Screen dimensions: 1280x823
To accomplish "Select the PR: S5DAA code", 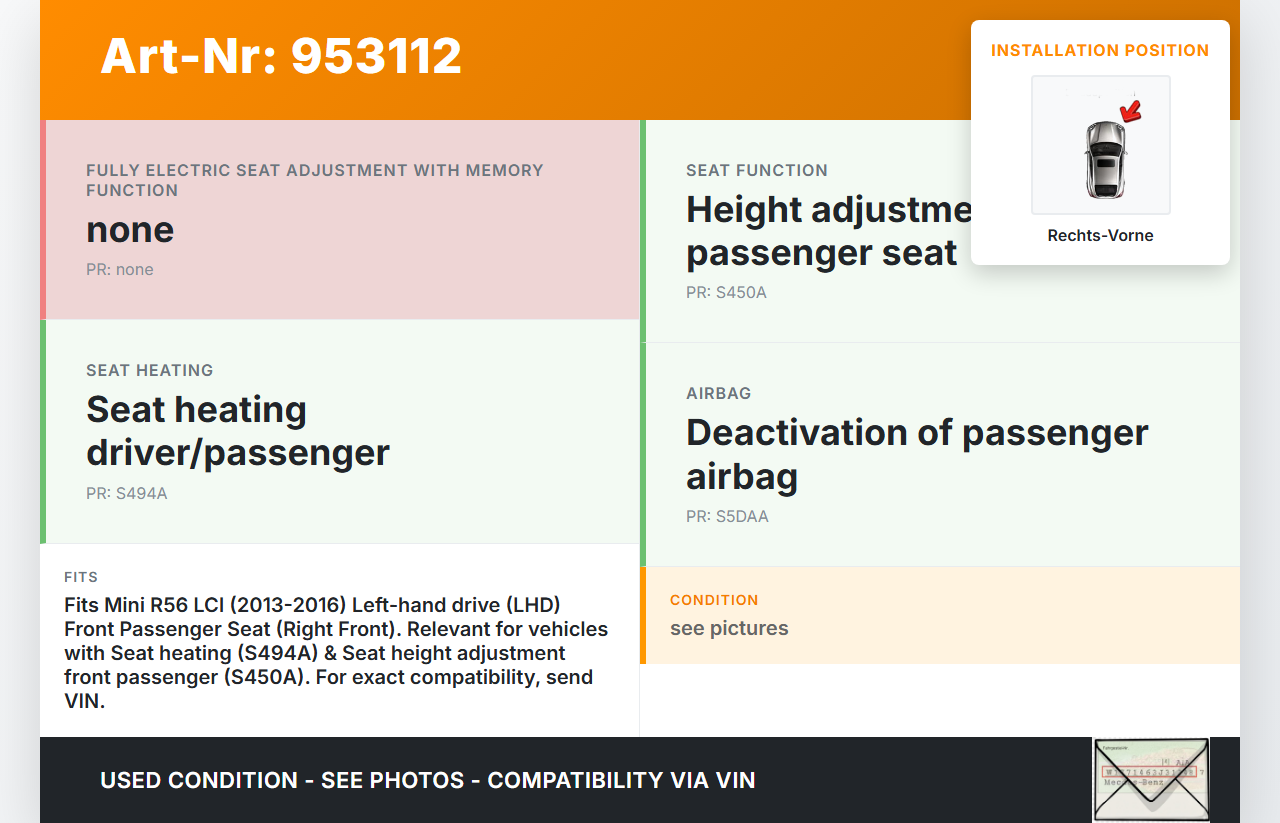I will [727, 517].
